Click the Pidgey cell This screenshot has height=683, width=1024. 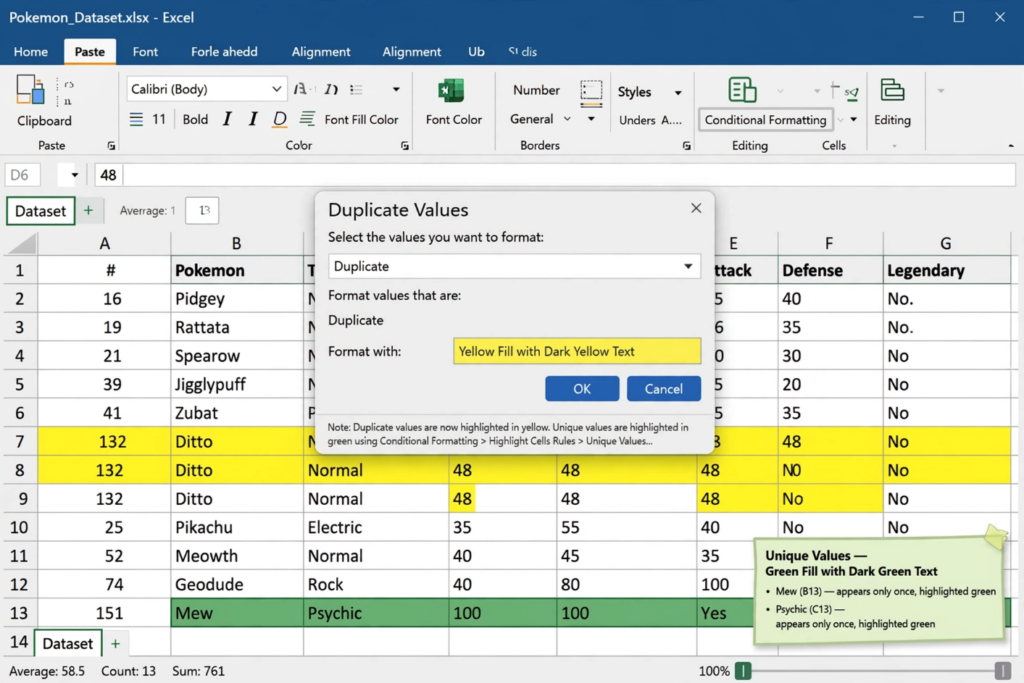tap(236, 298)
